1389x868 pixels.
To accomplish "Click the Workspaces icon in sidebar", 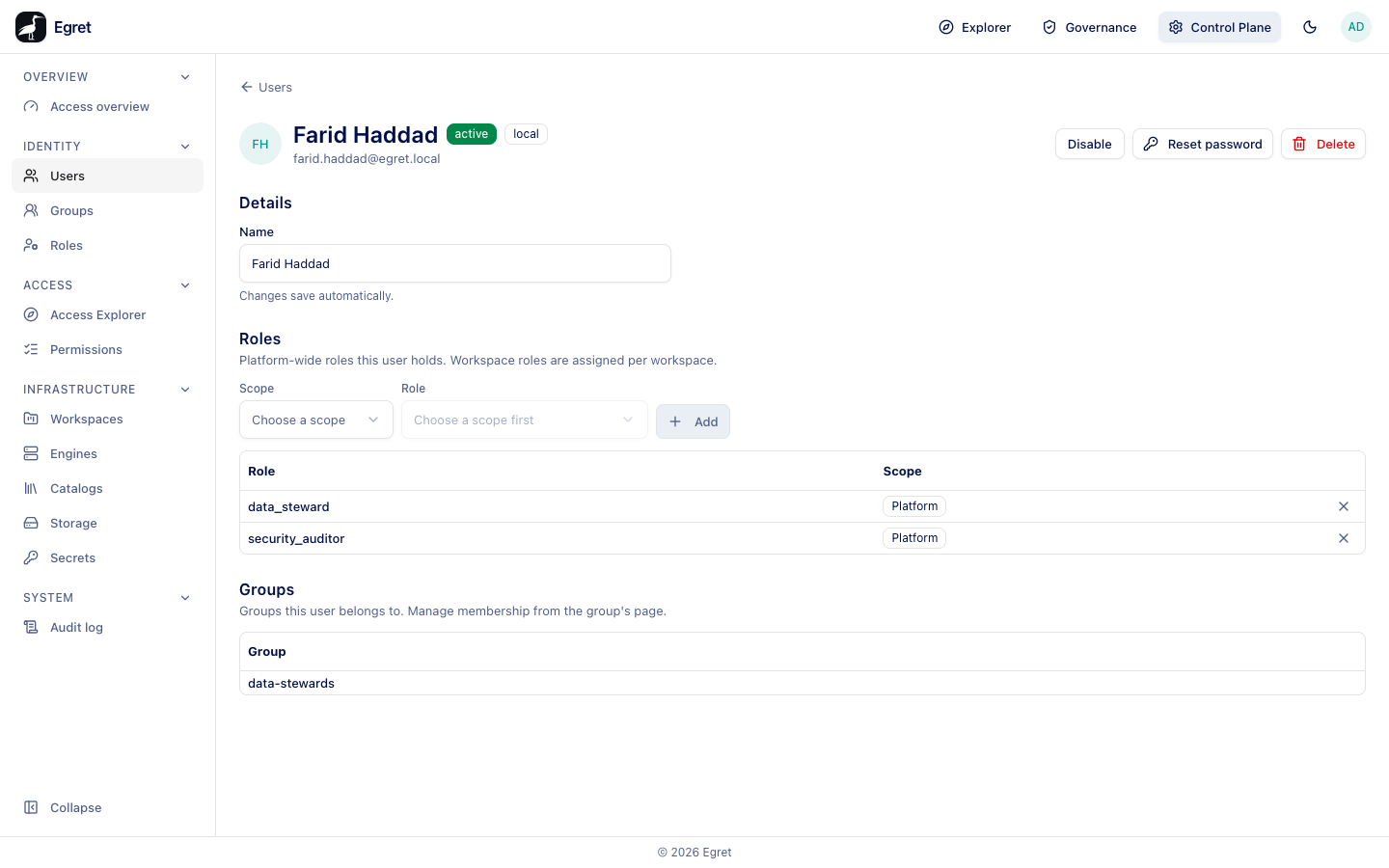I will pos(31,419).
